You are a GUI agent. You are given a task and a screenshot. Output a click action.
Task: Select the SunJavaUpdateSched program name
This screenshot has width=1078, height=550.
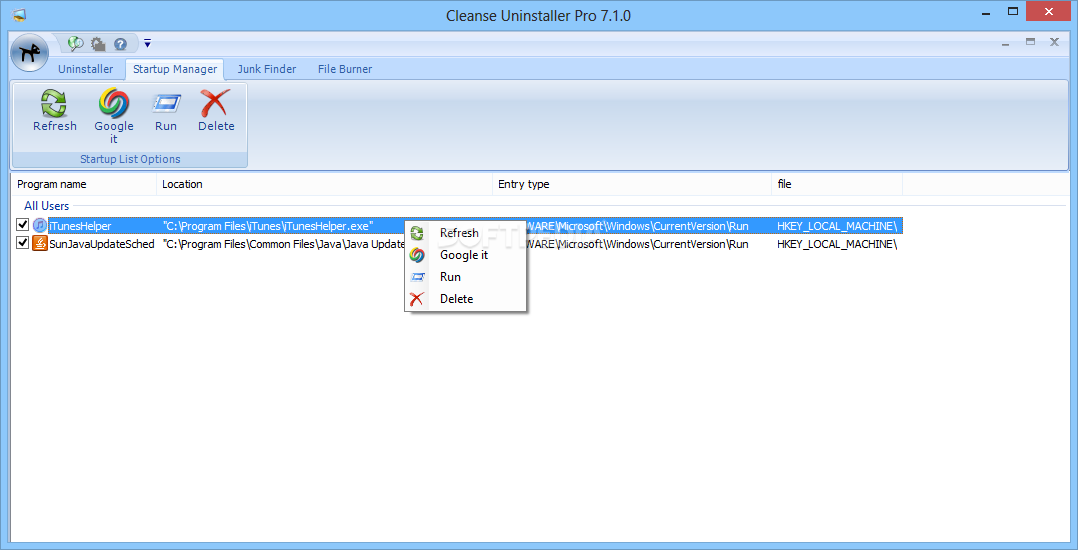(x=102, y=243)
